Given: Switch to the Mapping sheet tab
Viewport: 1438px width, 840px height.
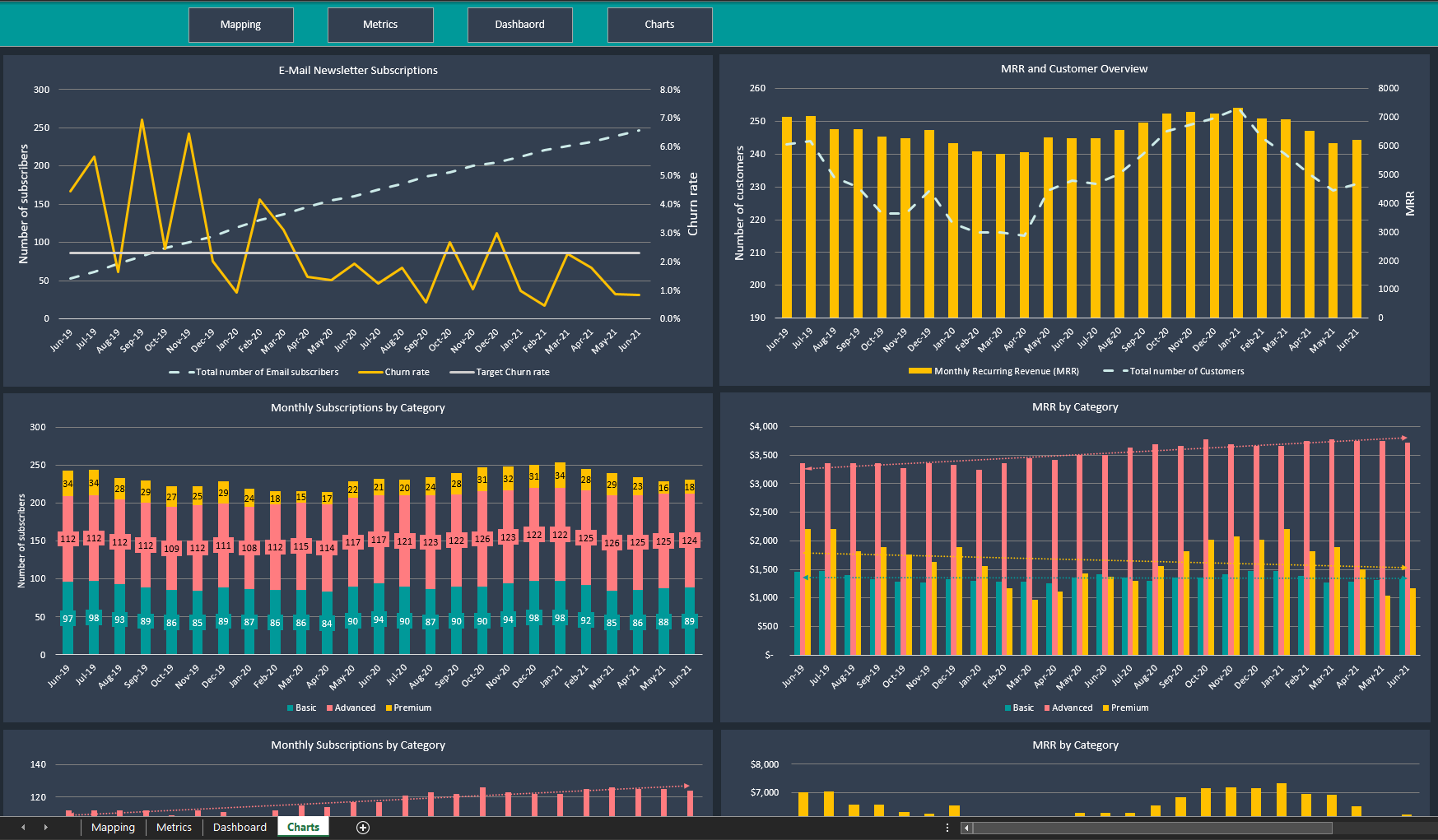Looking at the screenshot, I should click(113, 827).
